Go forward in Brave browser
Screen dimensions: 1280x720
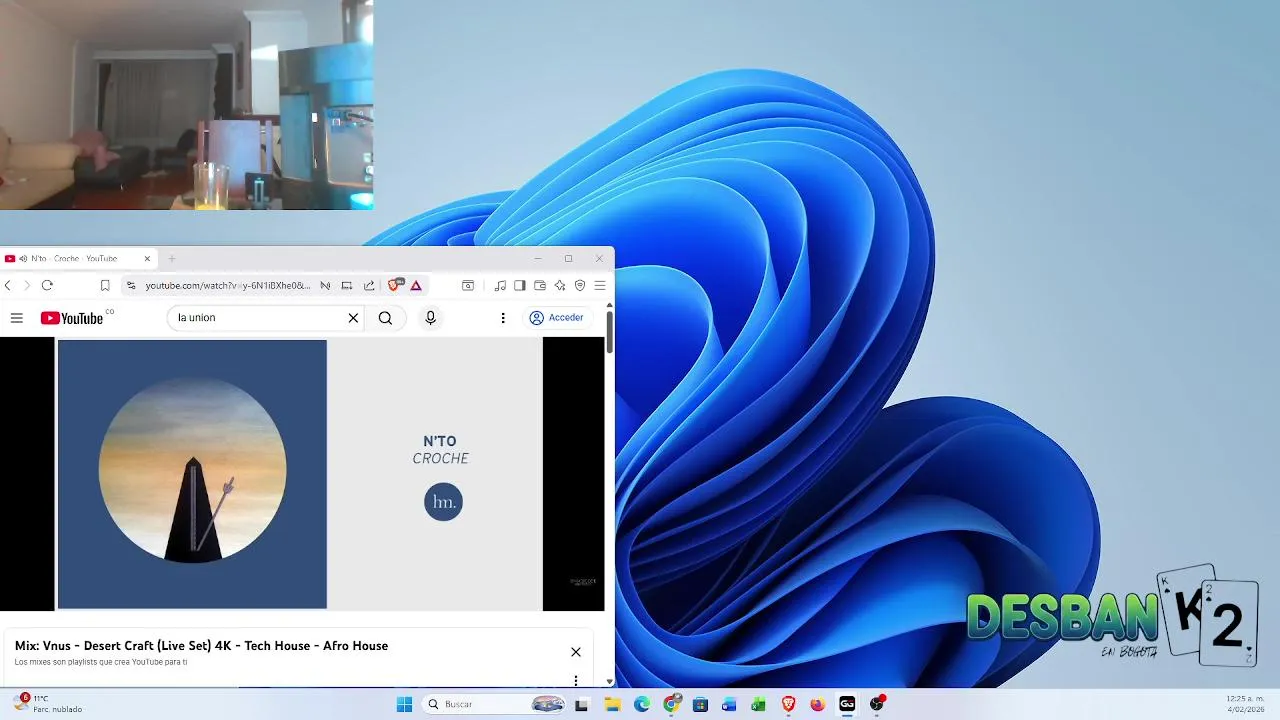click(27, 285)
